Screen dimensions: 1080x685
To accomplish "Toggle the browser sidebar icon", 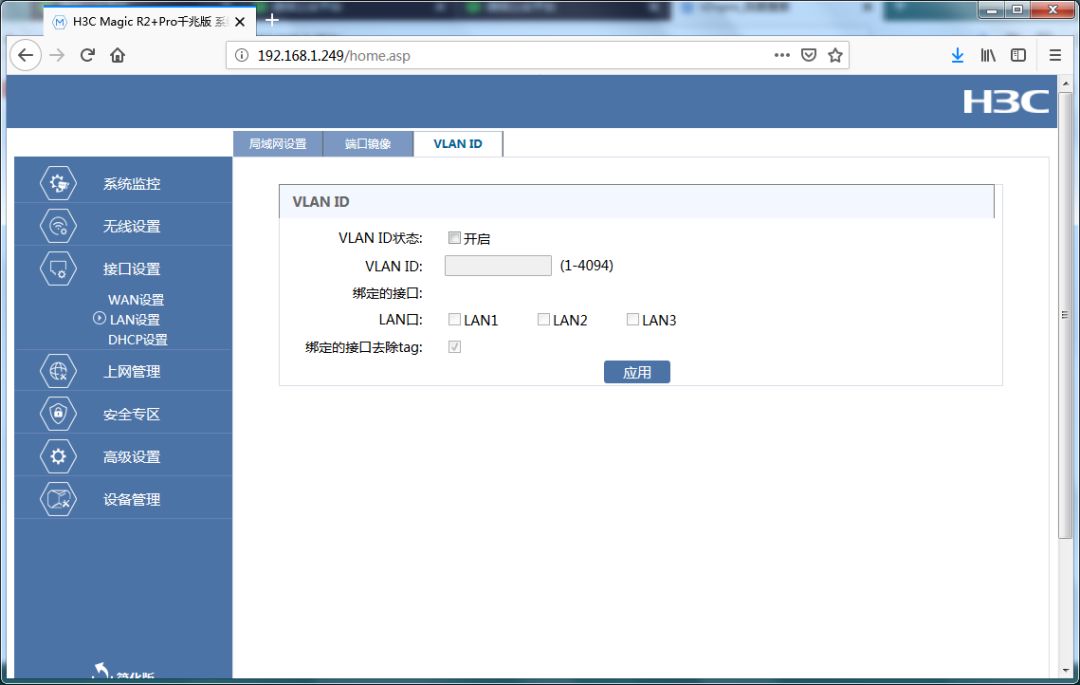I will point(1018,55).
